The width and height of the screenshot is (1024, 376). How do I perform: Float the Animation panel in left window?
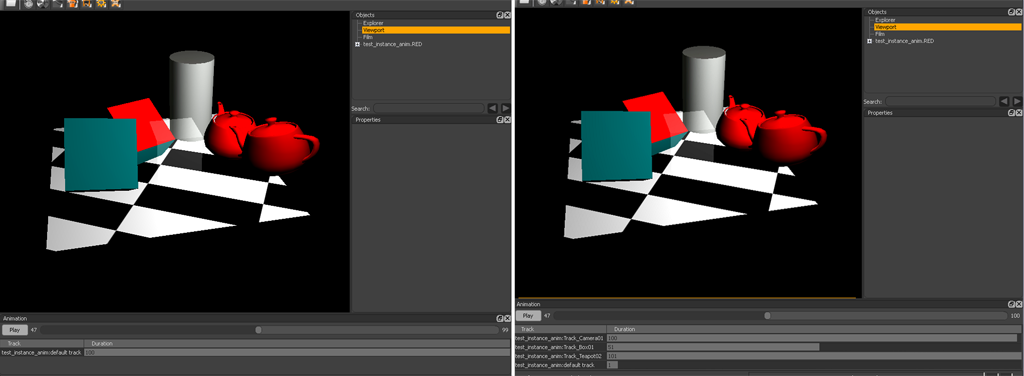click(500, 319)
